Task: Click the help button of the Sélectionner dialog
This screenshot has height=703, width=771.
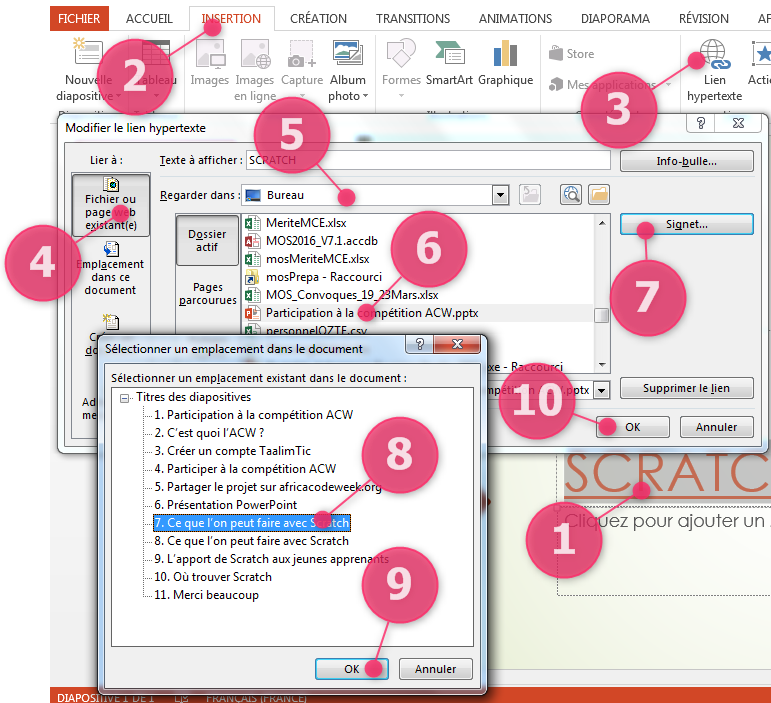Action: [x=419, y=344]
